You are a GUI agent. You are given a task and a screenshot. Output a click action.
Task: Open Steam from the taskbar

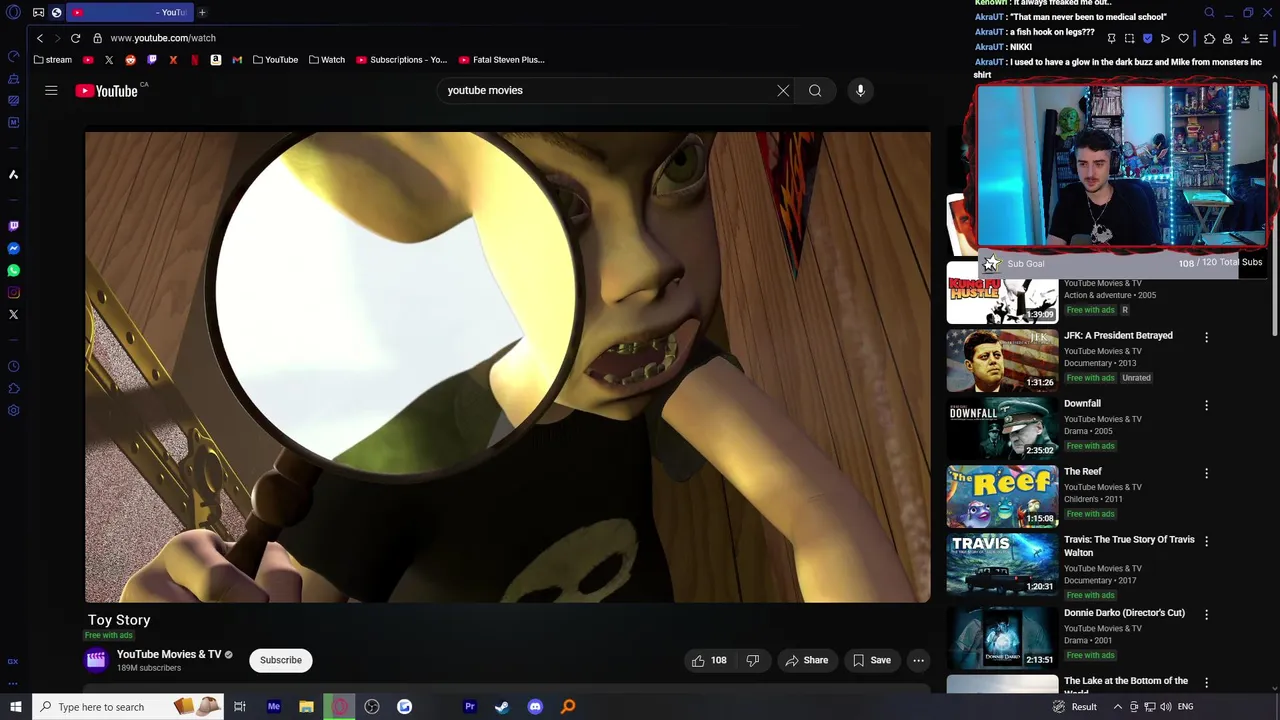coord(502,707)
